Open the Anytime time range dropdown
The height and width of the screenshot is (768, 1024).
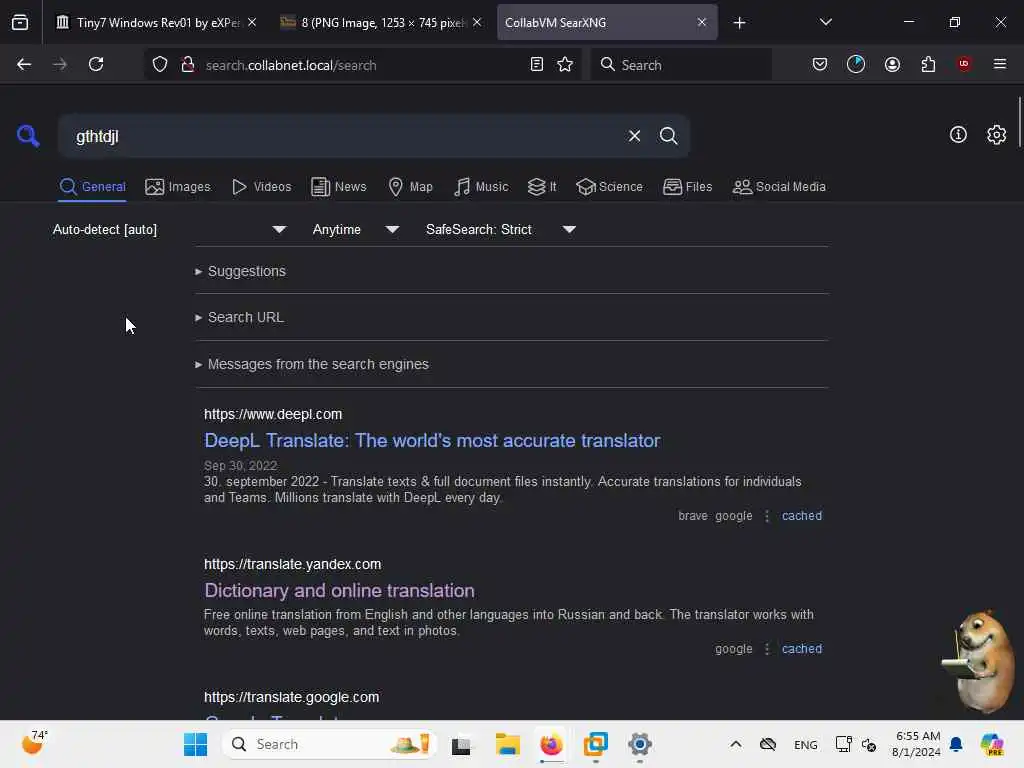coord(356,229)
